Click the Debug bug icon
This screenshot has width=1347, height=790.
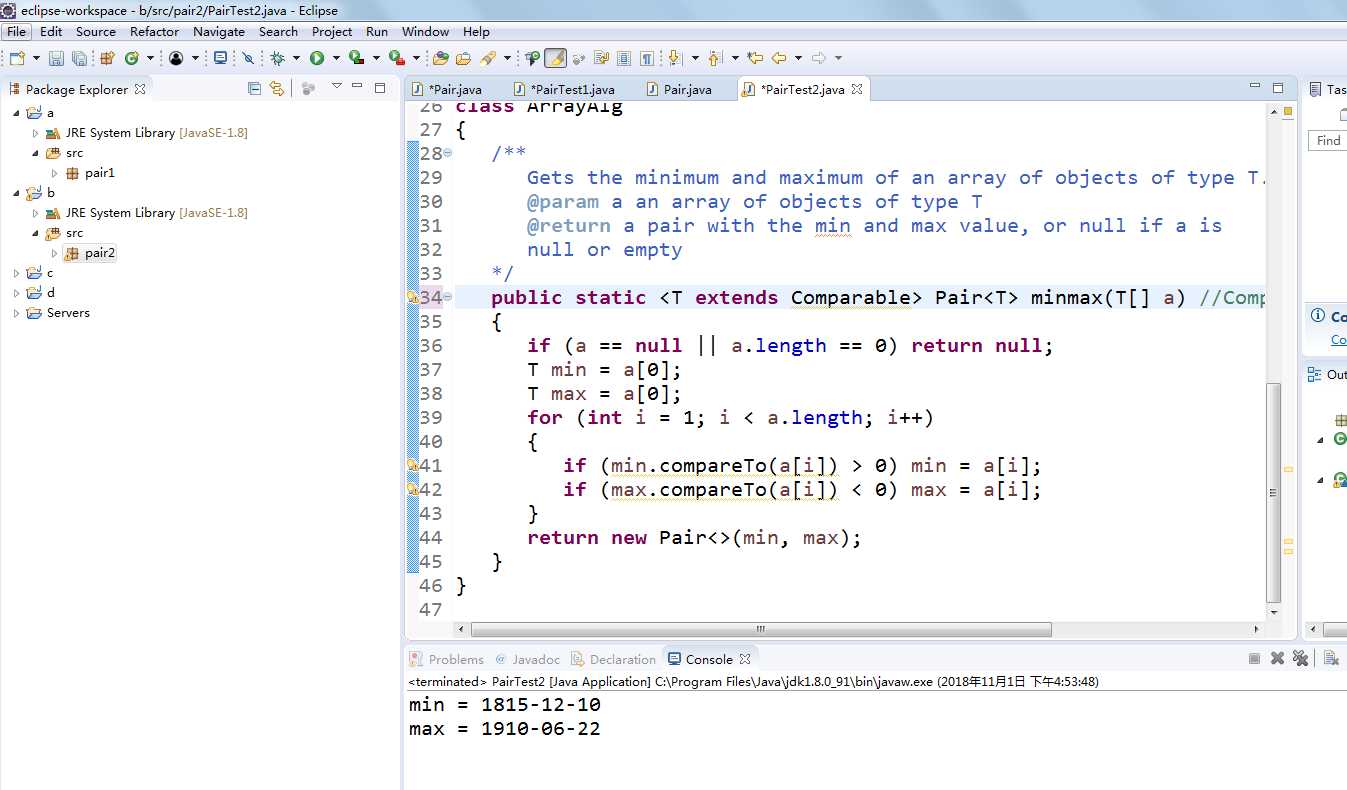(277, 58)
